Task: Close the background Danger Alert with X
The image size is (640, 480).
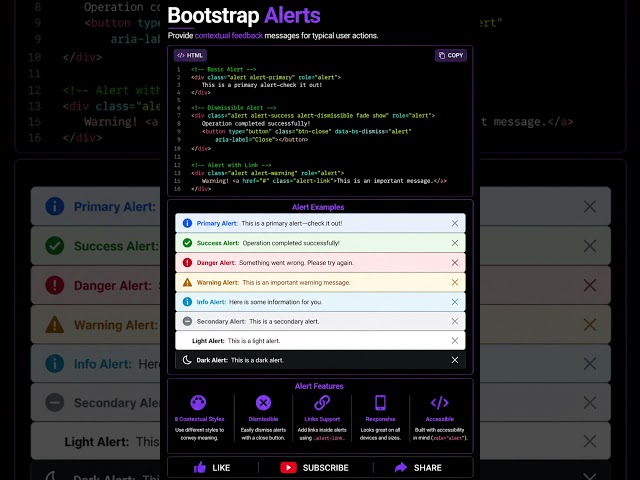Action: click(590, 285)
